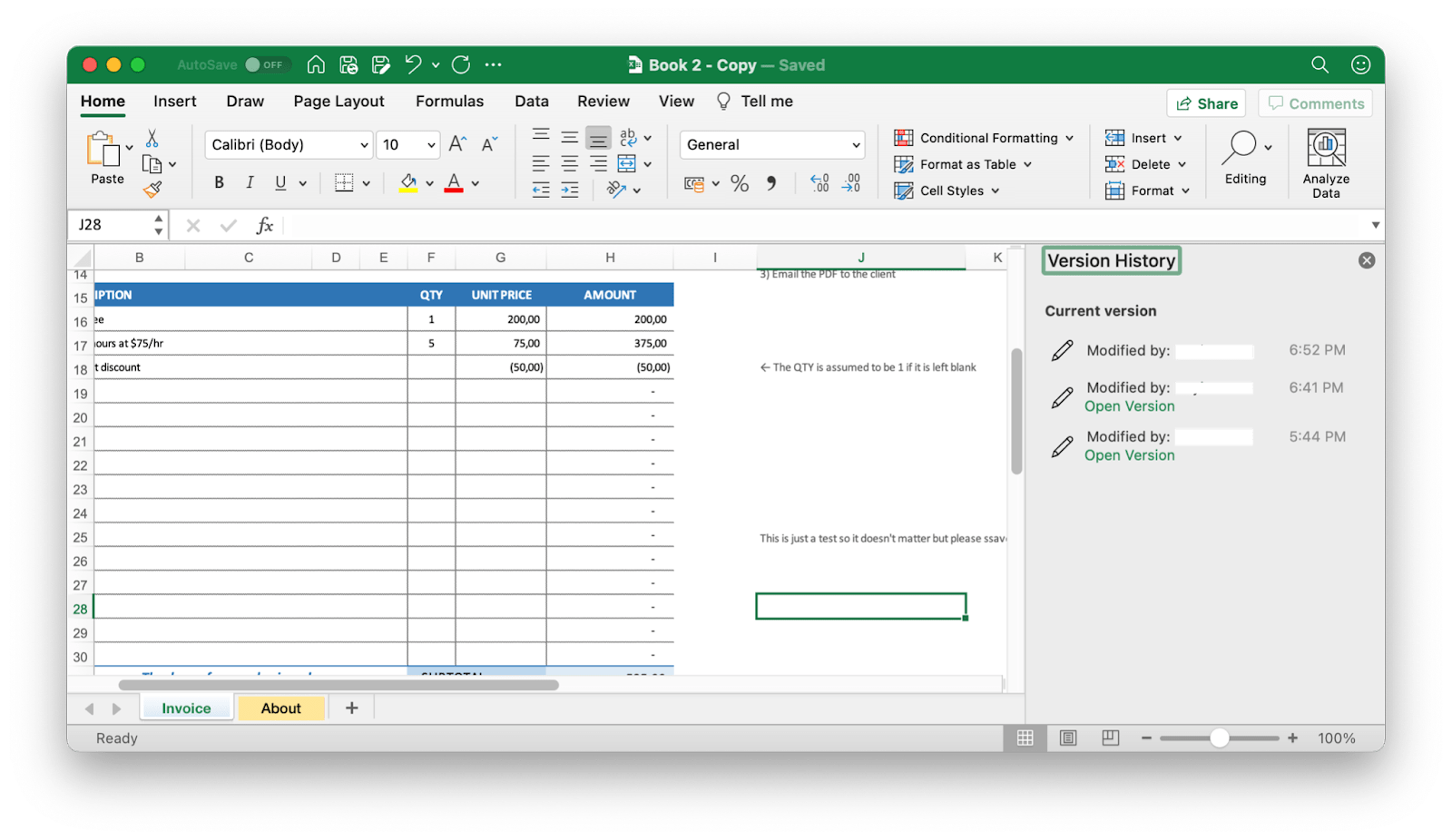The width and height of the screenshot is (1452, 840).
Task: Click the yellow Fill Color button
Action: pyautogui.click(x=408, y=182)
